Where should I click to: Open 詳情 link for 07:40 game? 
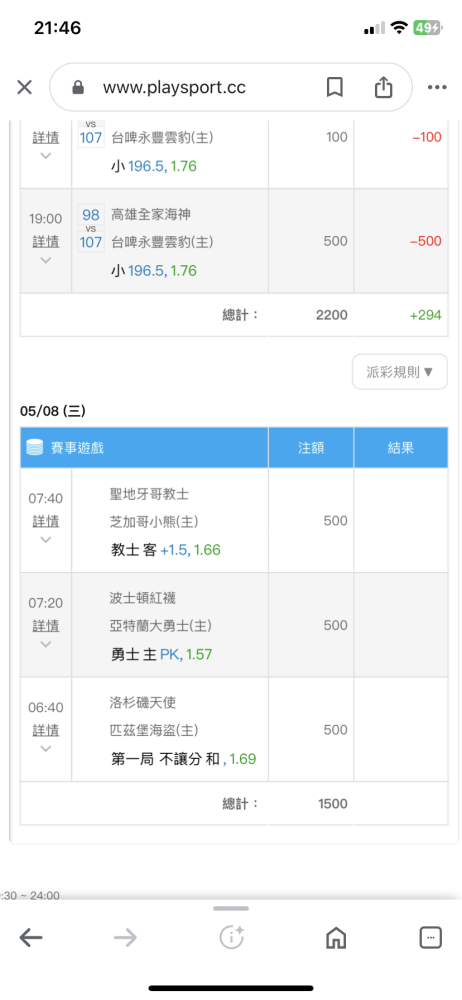46,521
